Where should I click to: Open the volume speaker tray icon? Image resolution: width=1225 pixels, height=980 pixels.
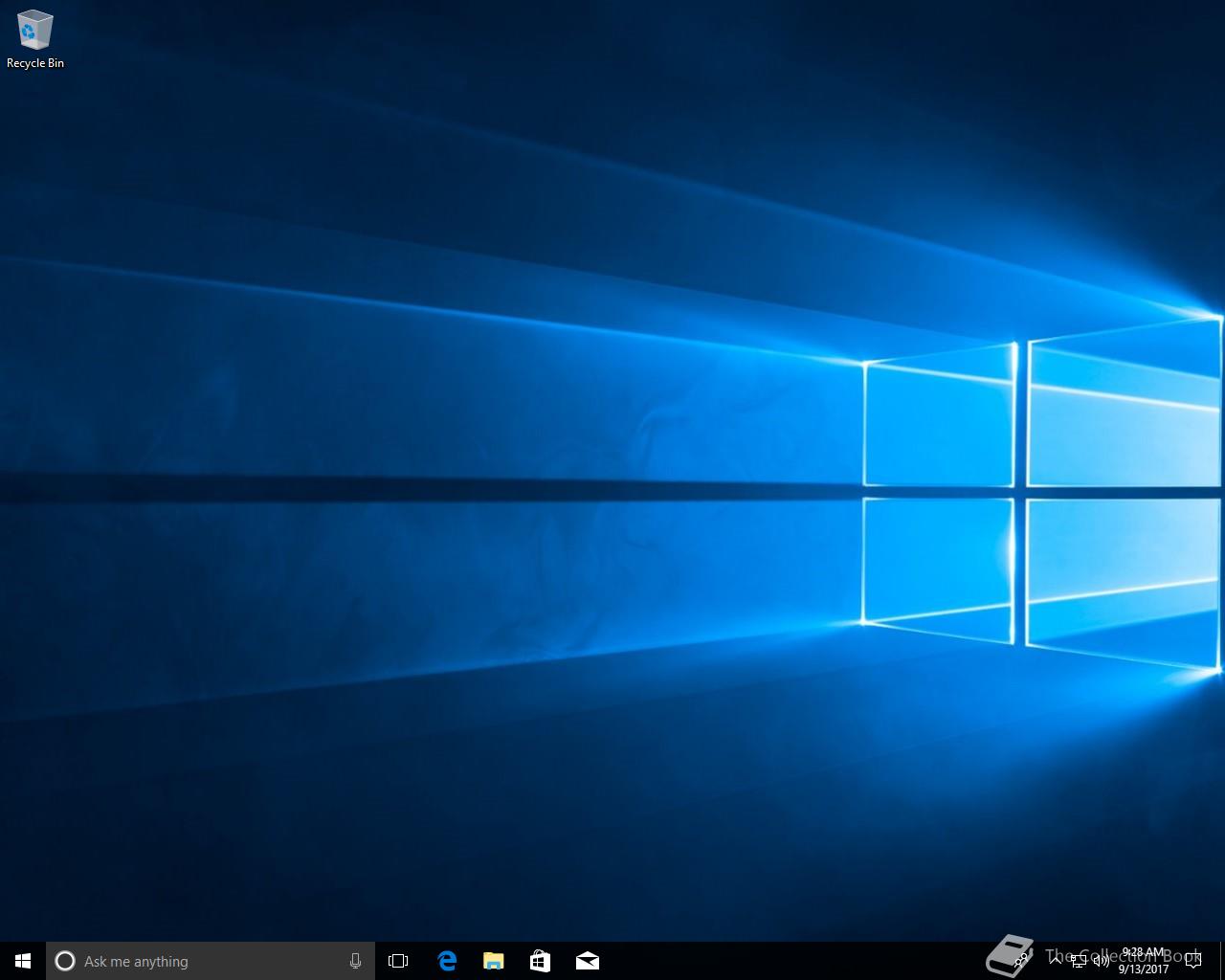tap(1102, 961)
